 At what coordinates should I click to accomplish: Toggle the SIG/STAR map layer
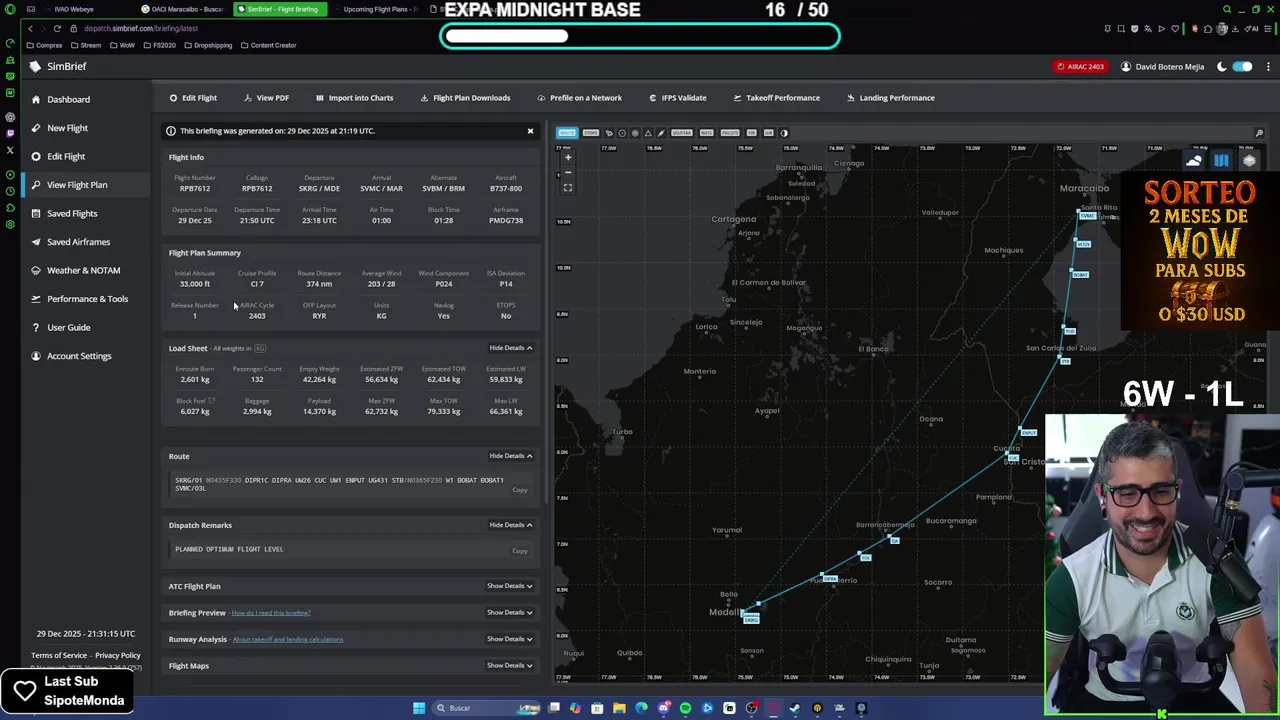click(682, 133)
